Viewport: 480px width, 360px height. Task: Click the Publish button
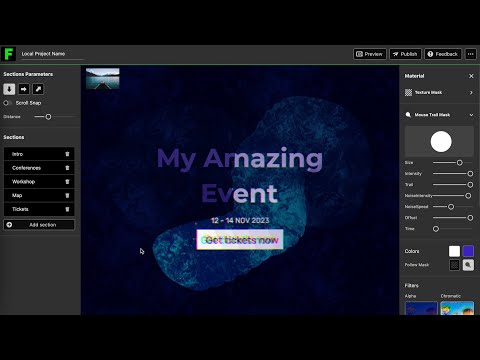405,54
